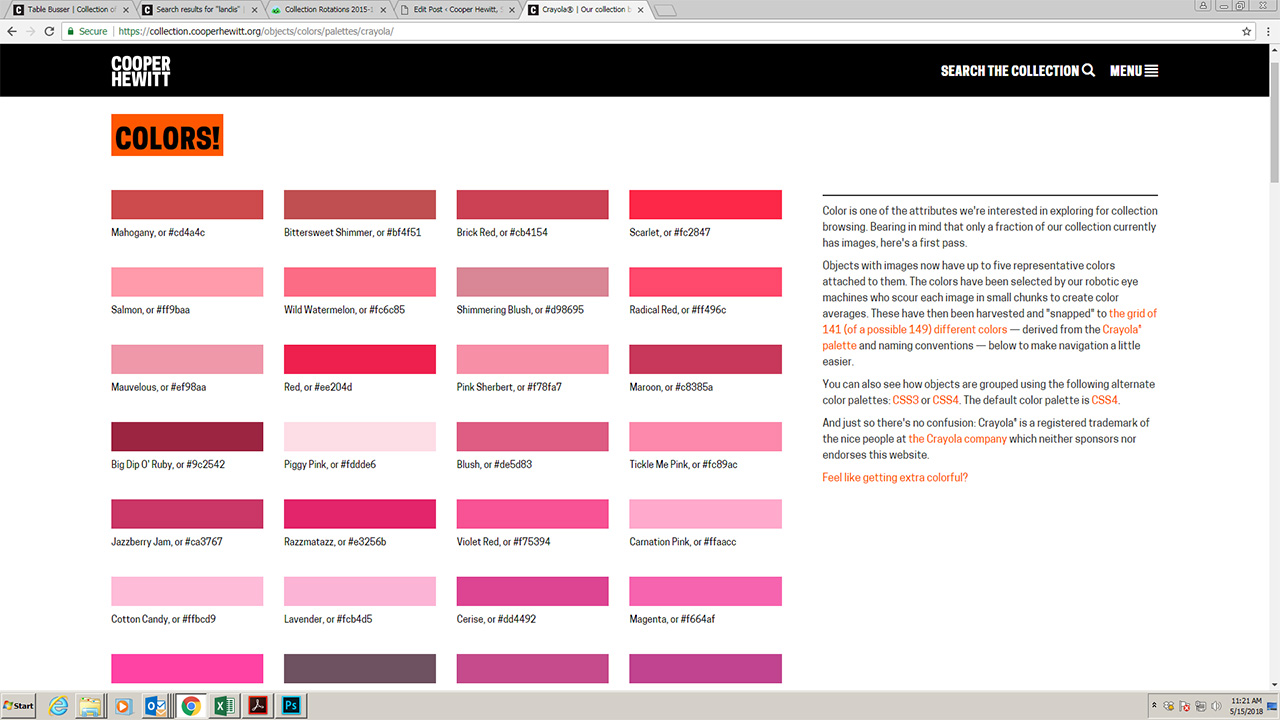Open Adobe Acrobat from the taskbar
Image resolution: width=1280 pixels, height=720 pixels.
coord(257,705)
